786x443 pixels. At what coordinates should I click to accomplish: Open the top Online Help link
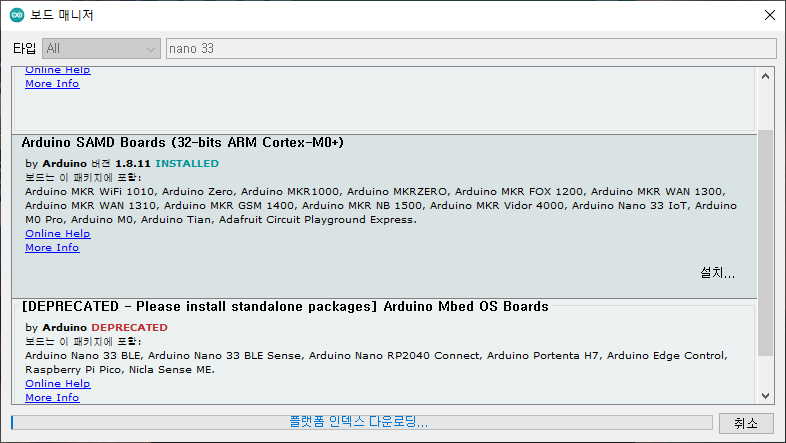tap(58, 70)
